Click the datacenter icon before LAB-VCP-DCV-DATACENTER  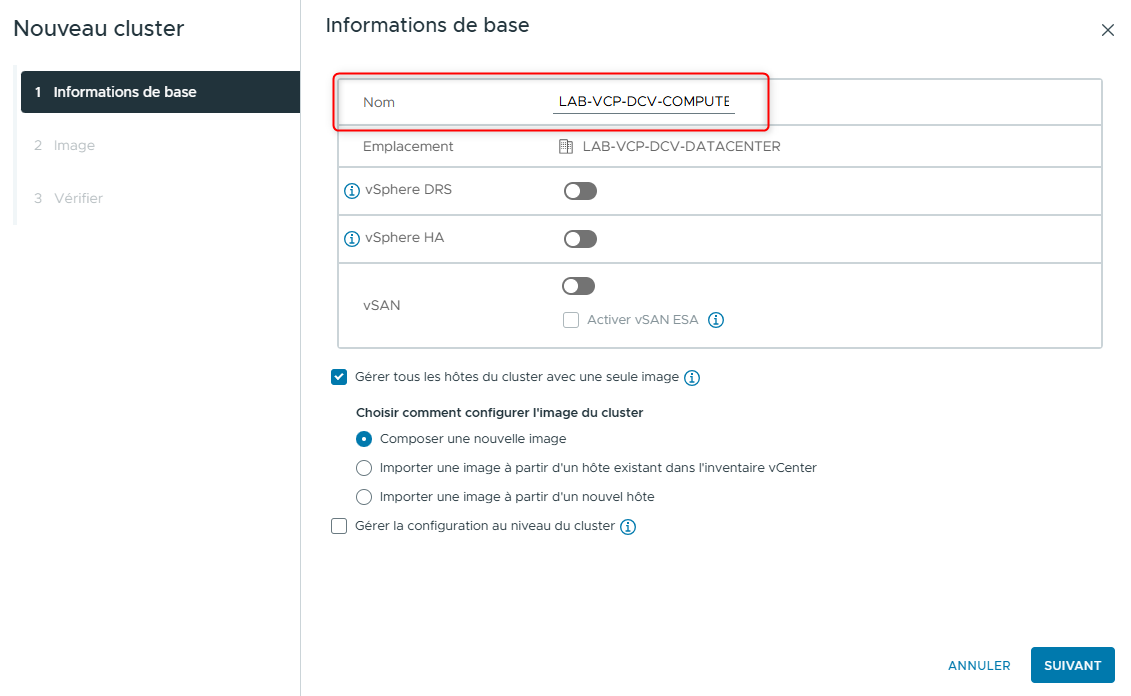pyautogui.click(x=566, y=145)
